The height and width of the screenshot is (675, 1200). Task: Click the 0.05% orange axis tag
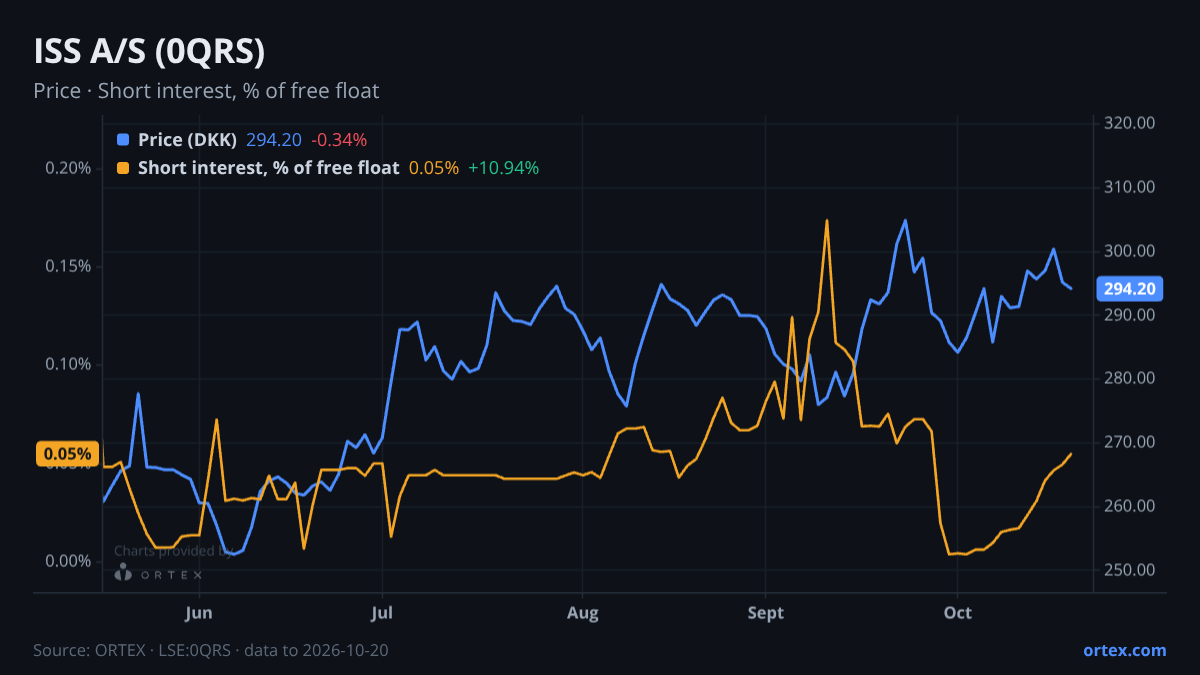point(68,453)
